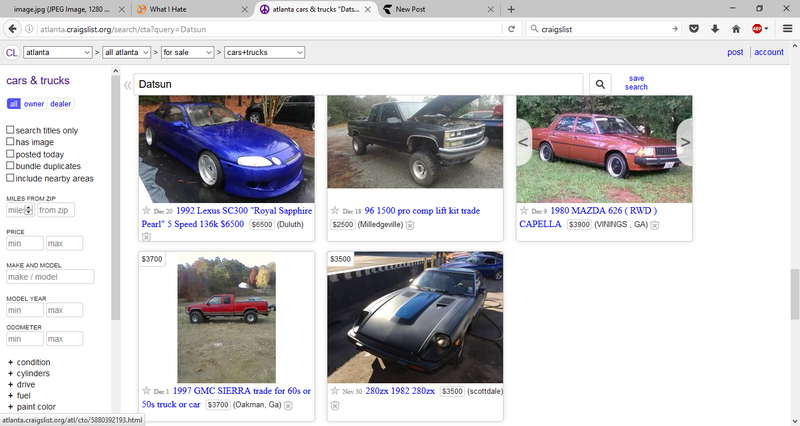Run the search with the magnifier button
The width and height of the screenshot is (800, 426).
[601, 84]
